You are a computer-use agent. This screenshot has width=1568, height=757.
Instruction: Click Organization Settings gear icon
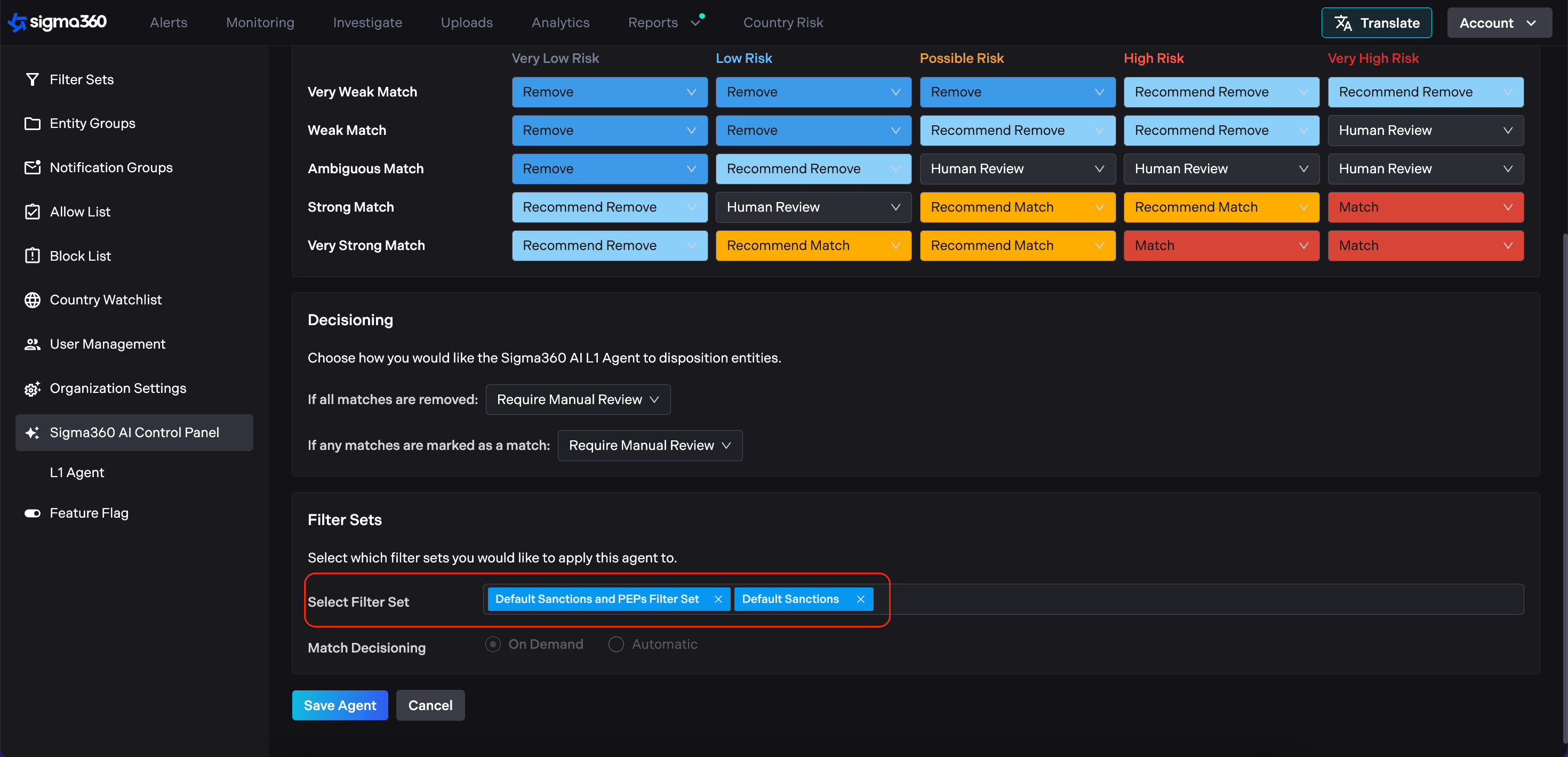(32, 388)
